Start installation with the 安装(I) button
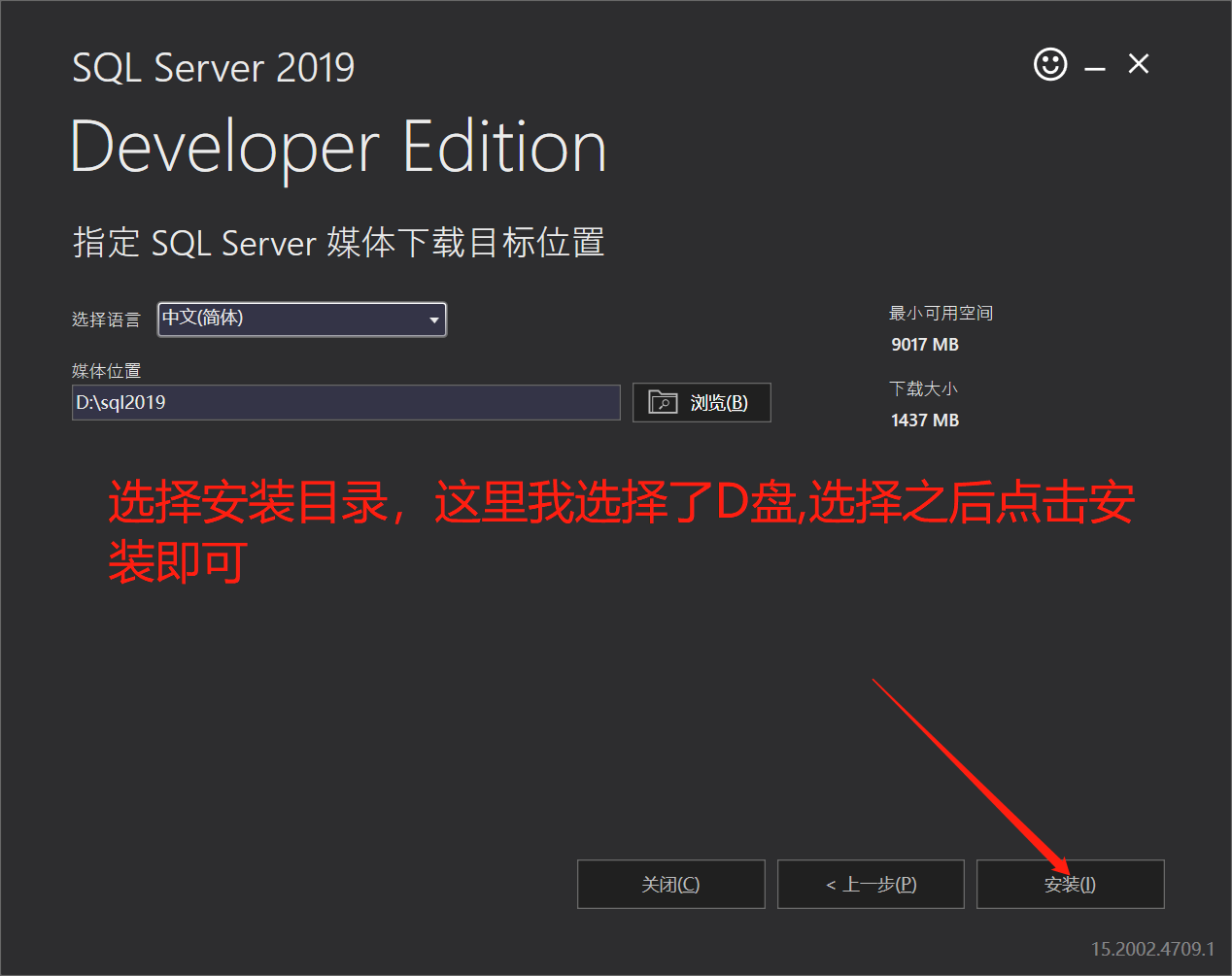1232x976 pixels. tap(1070, 884)
